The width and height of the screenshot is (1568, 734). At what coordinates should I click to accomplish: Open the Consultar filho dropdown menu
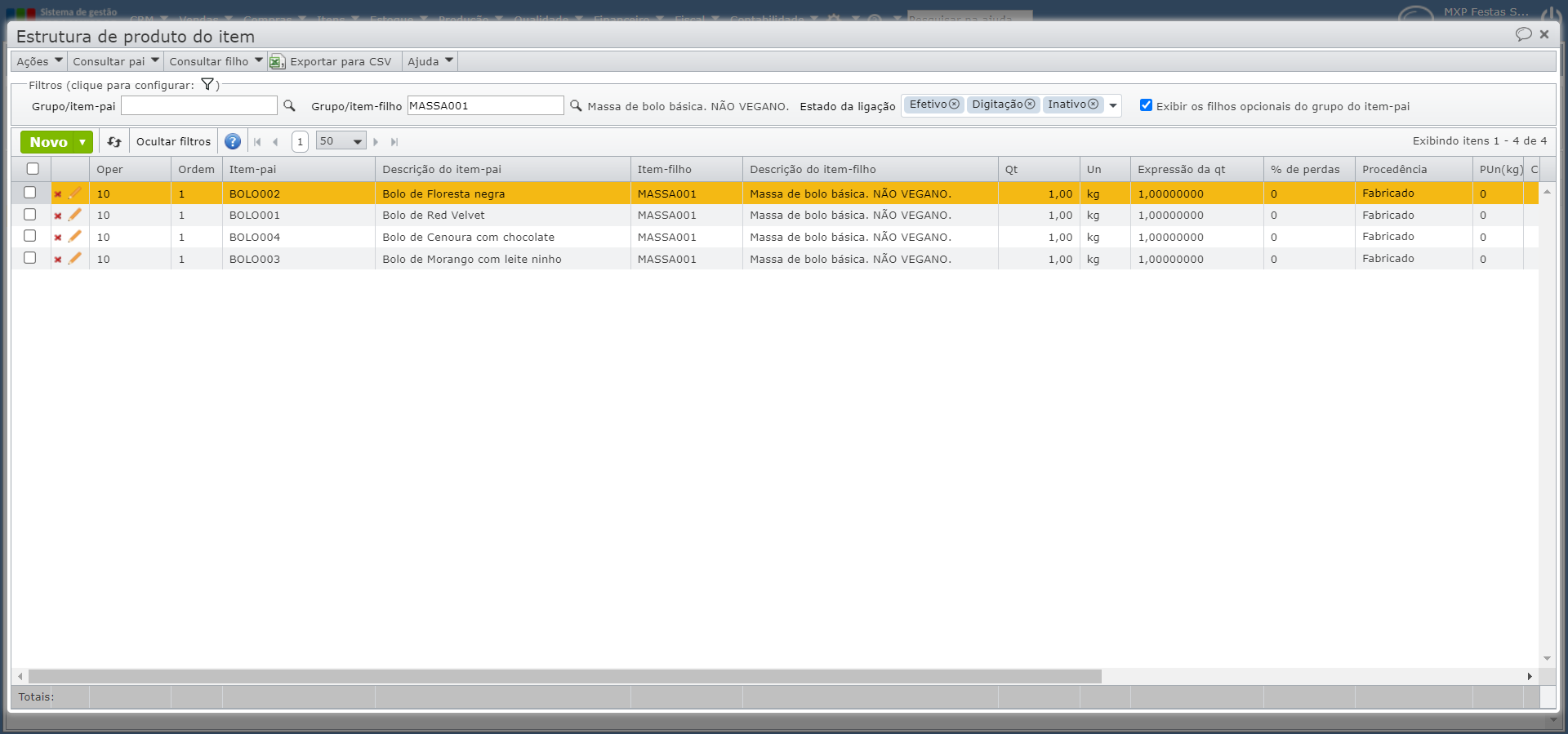(216, 61)
